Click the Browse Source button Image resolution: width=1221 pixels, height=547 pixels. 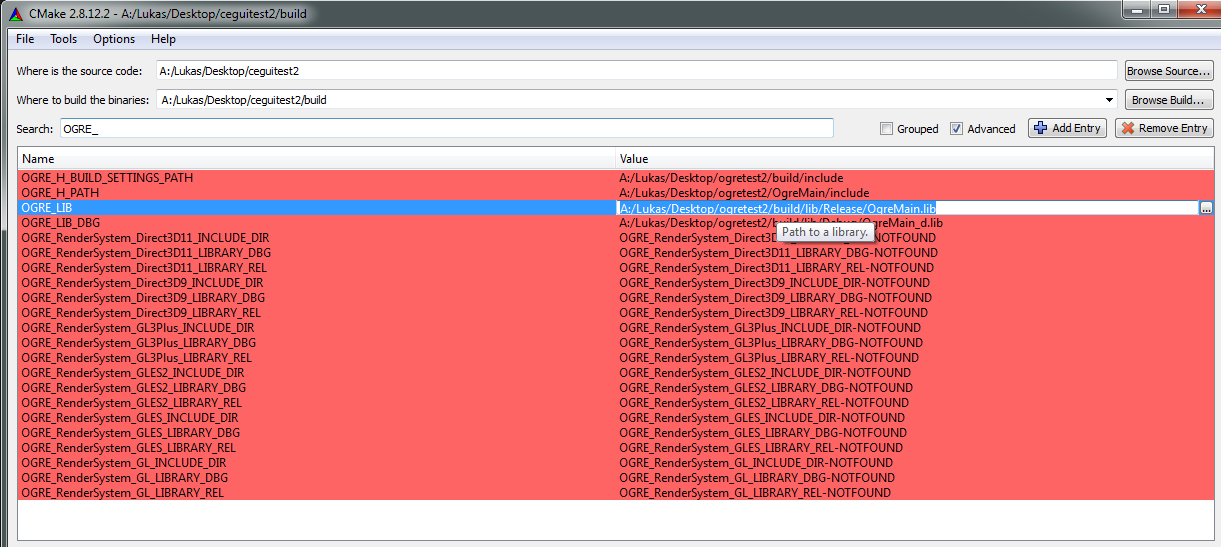(1168, 71)
